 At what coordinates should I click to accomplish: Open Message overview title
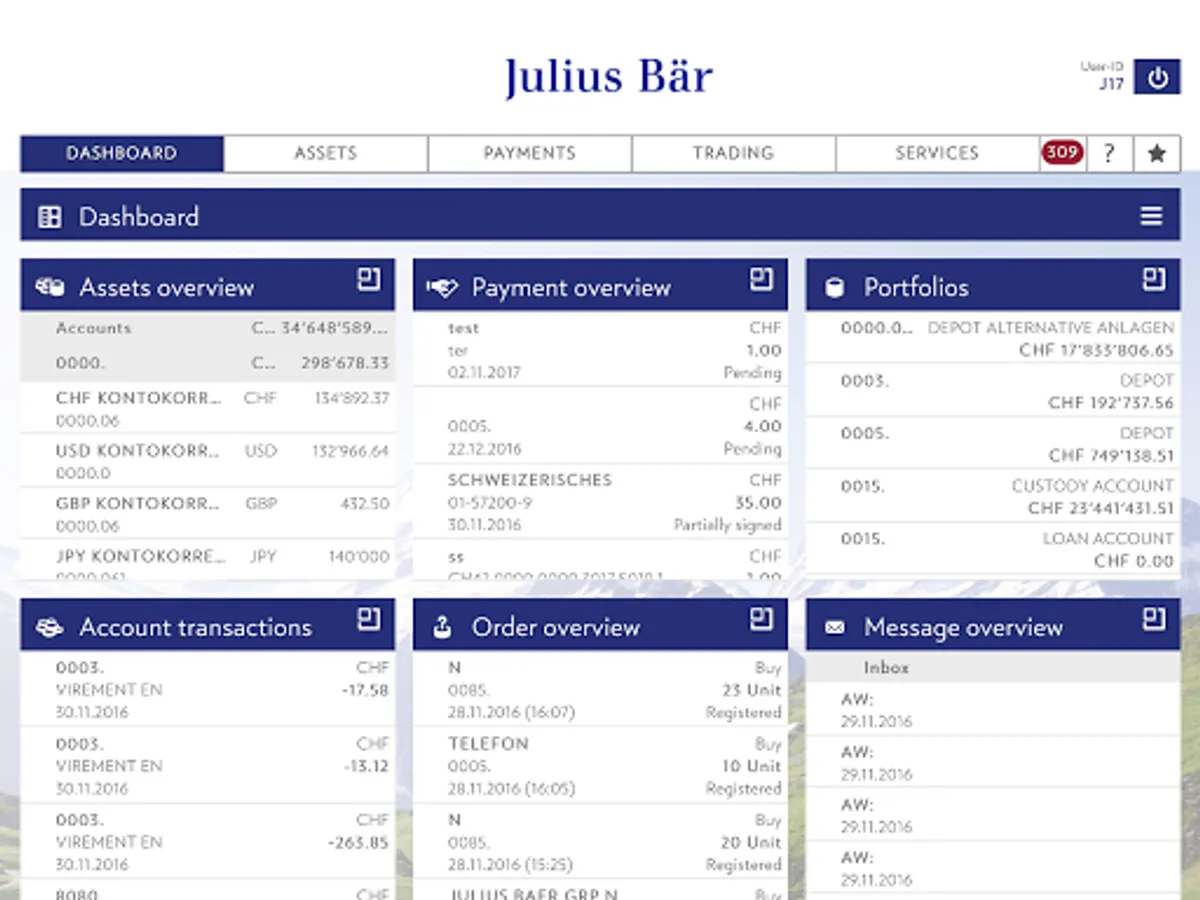[963, 628]
